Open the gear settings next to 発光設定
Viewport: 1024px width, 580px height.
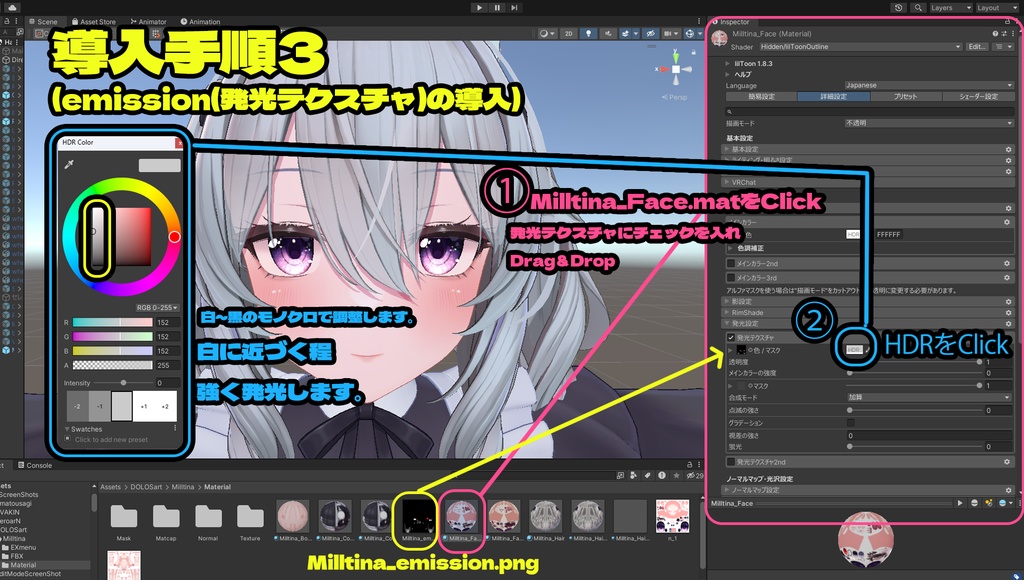[x=1007, y=321]
